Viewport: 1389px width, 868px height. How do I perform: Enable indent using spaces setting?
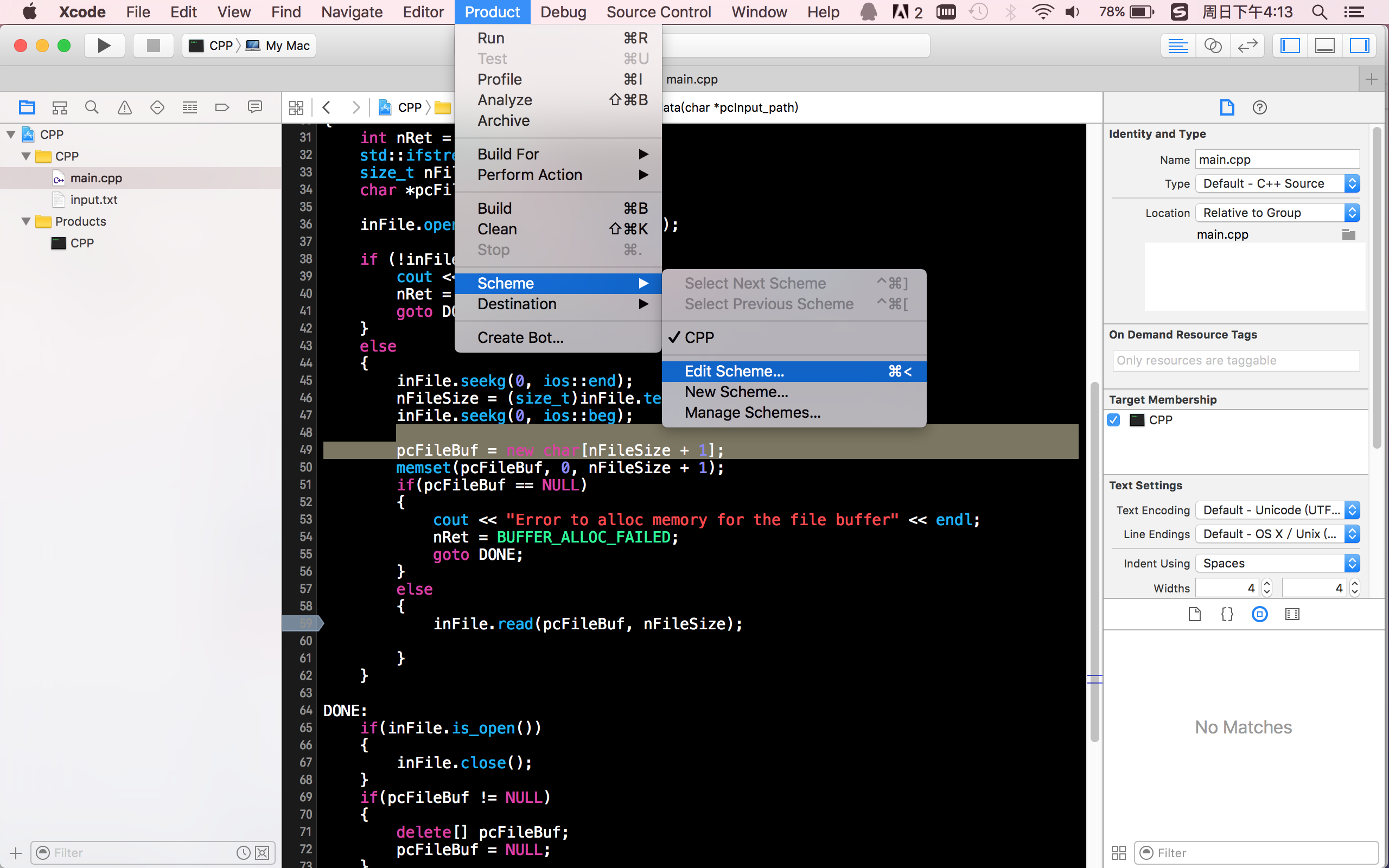pyautogui.click(x=1279, y=562)
